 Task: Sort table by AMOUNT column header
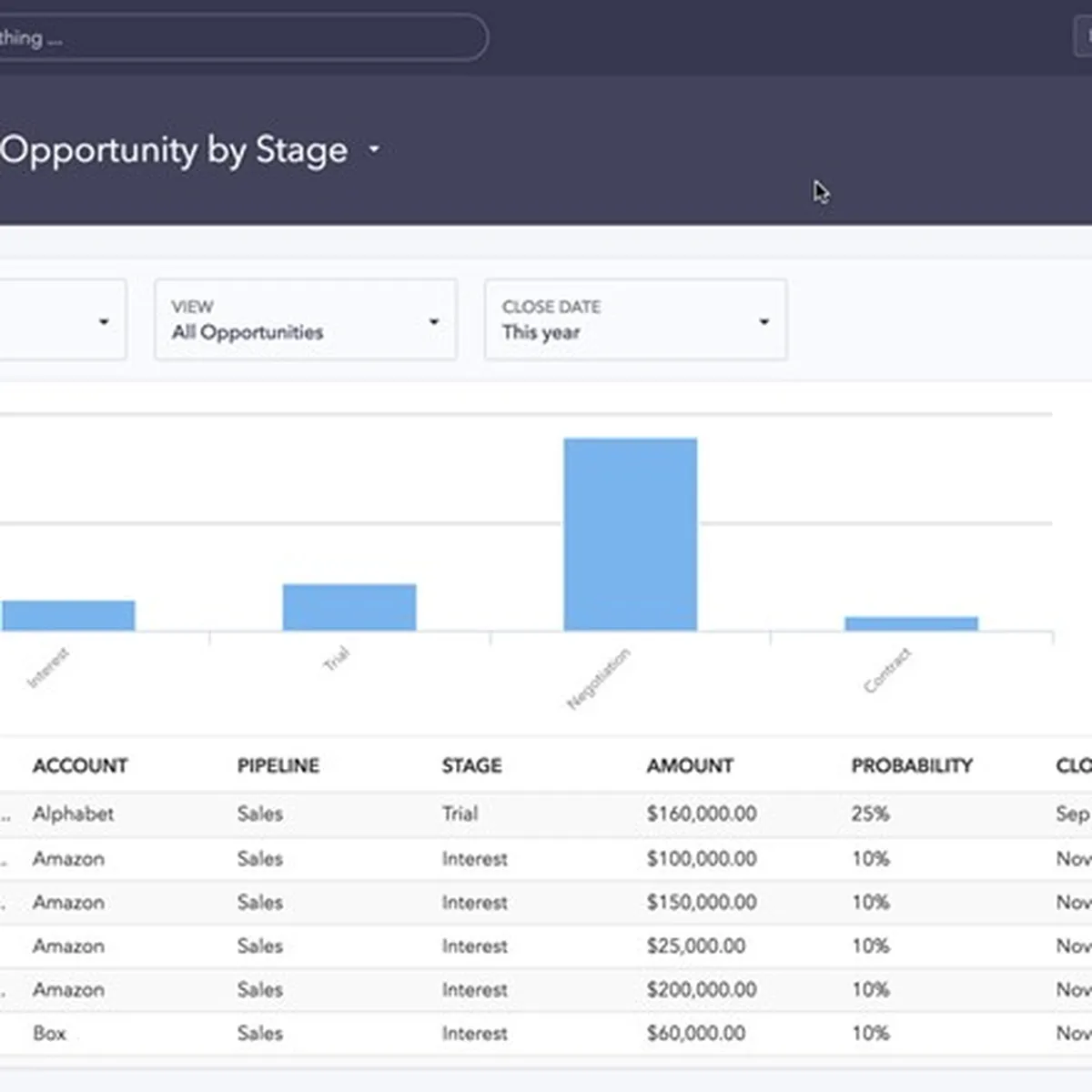(690, 765)
